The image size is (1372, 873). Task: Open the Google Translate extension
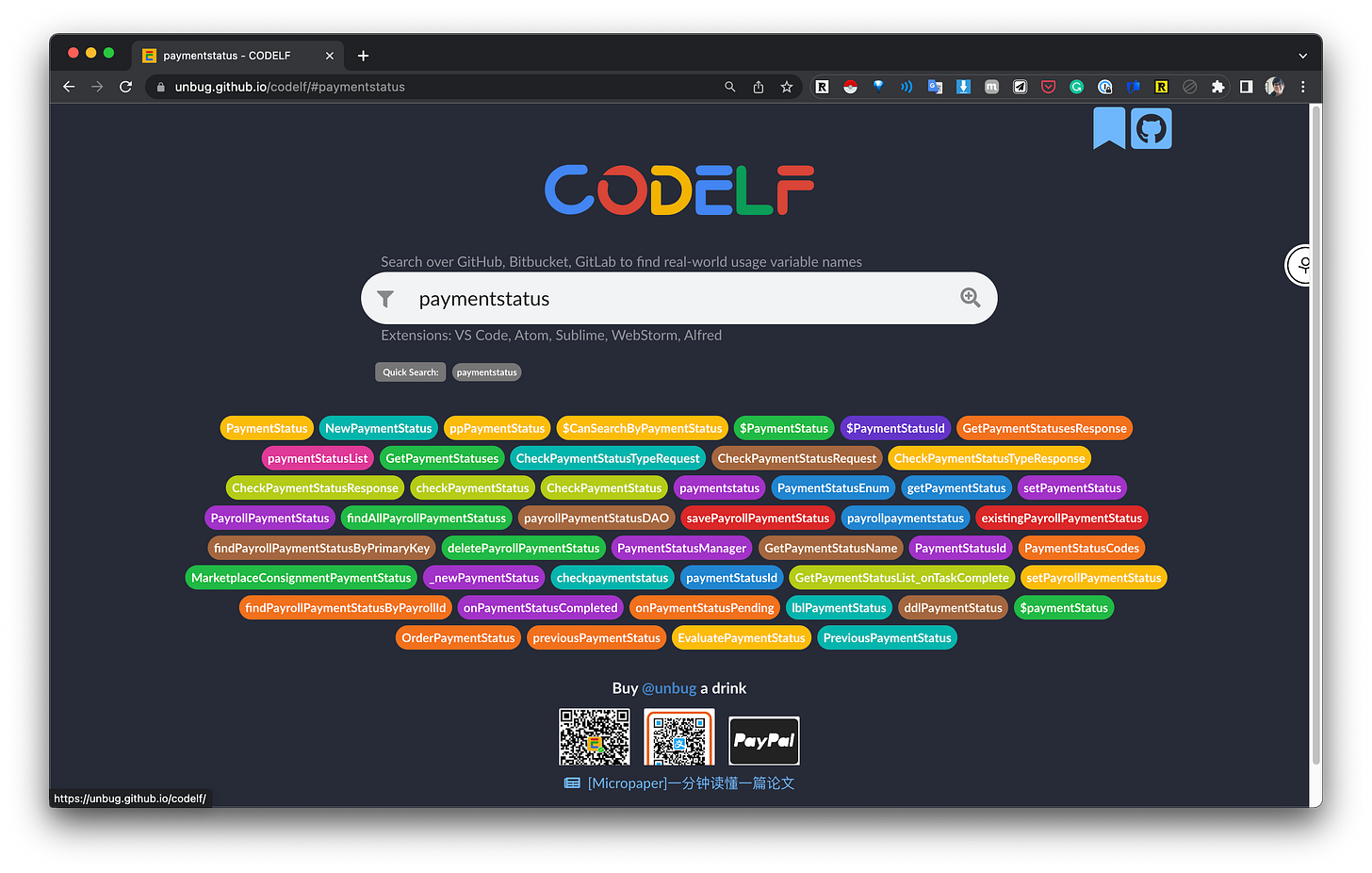[x=935, y=87]
